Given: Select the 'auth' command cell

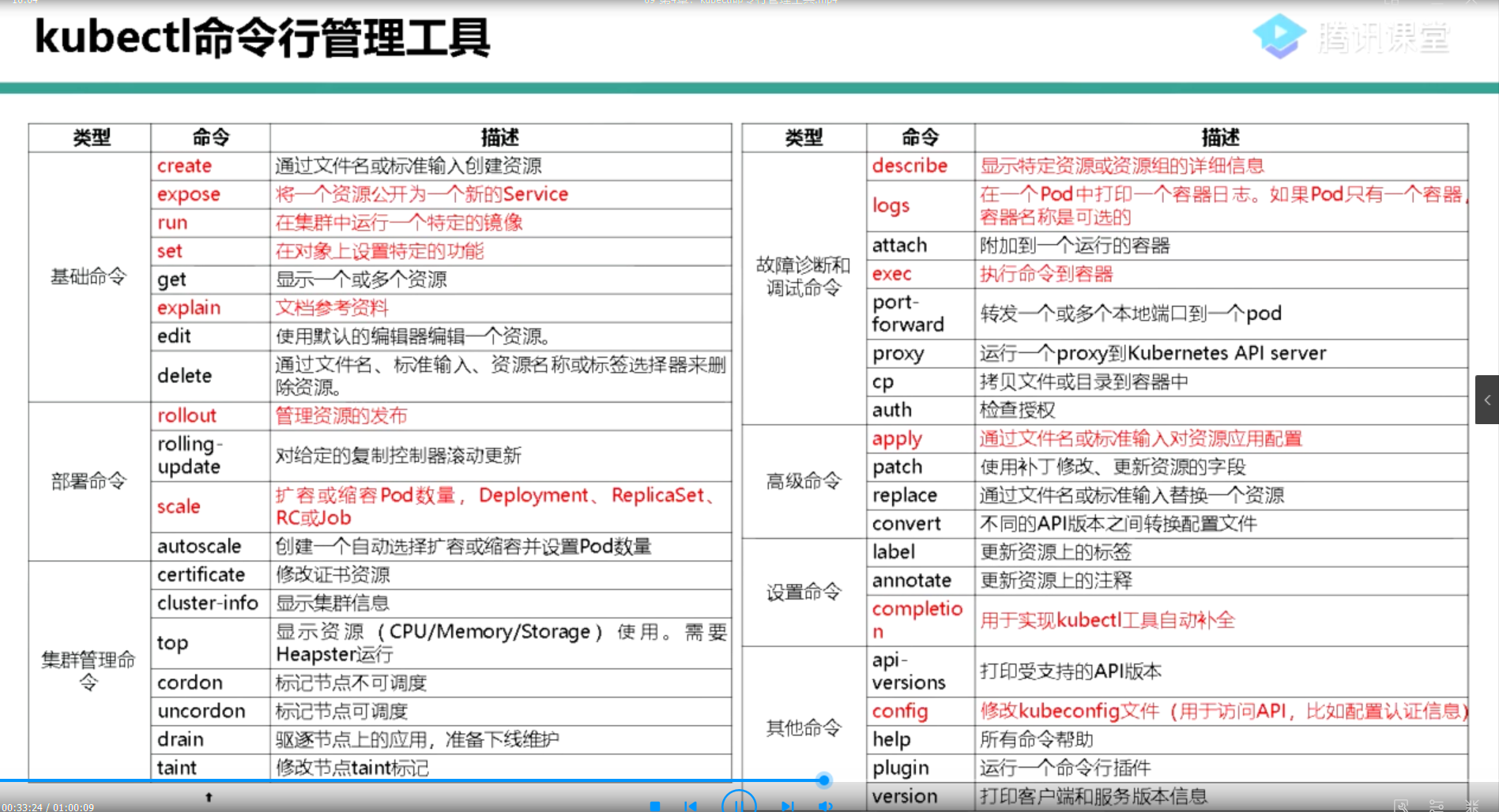Looking at the screenshot, I should (x=921, y=411).
